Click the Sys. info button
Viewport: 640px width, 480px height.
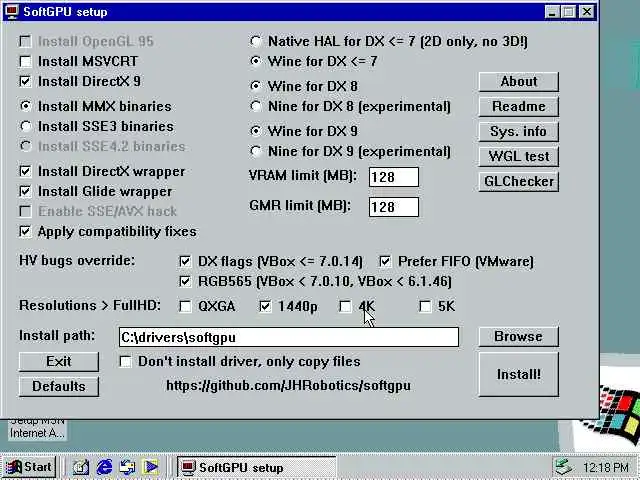click(519, 131)
